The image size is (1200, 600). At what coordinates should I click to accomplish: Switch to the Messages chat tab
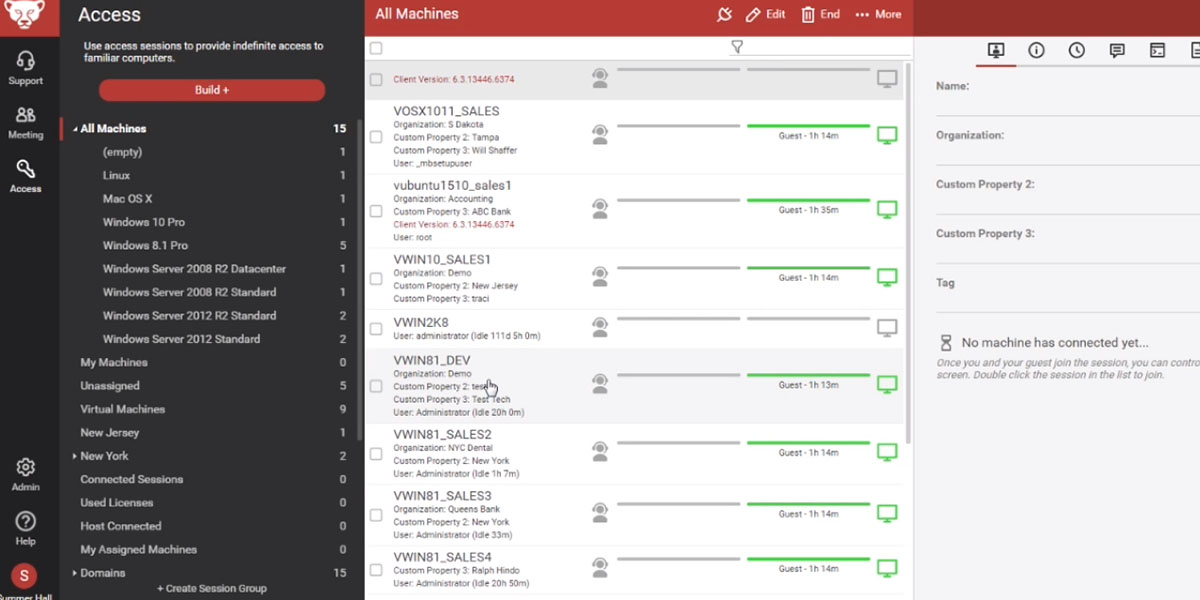click(x=1117, y=50)
